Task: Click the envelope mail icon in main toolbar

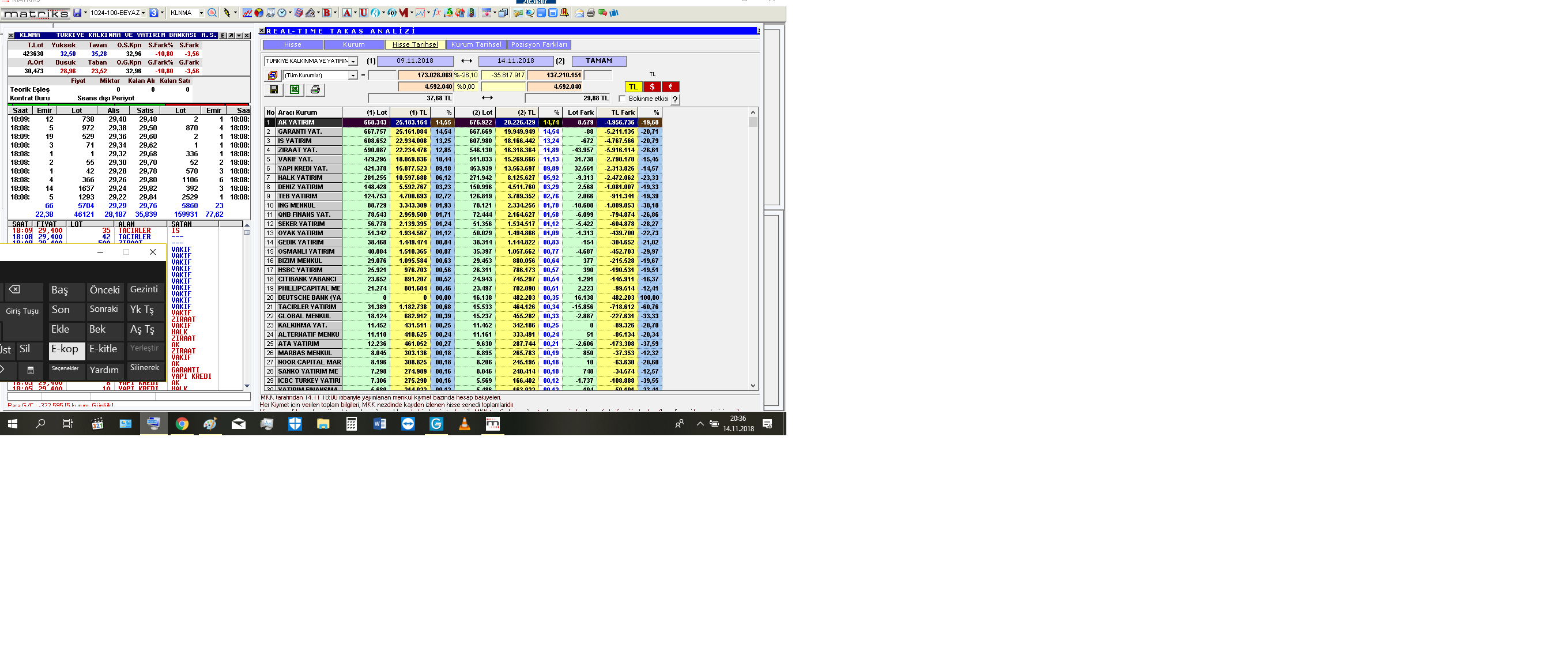Action: click(579, 13)
